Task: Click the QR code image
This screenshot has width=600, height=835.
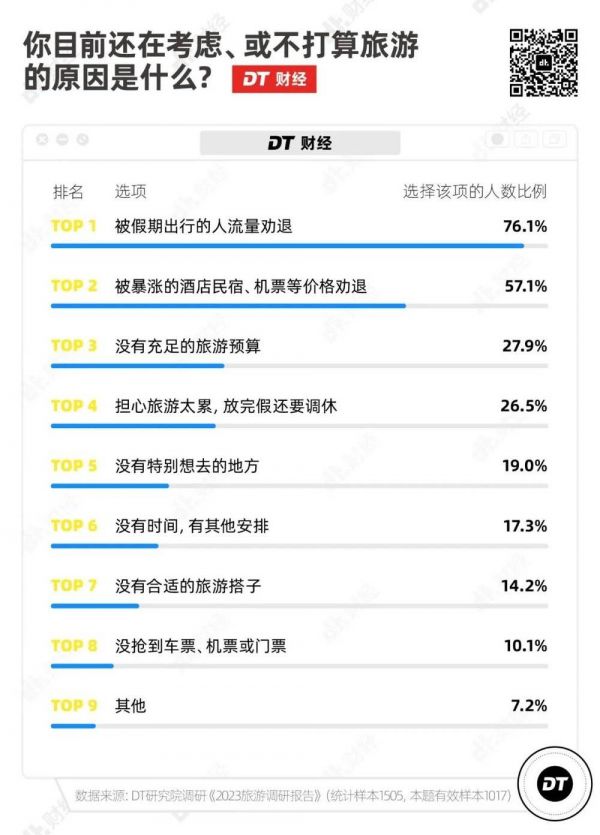Action: (544, 62)
